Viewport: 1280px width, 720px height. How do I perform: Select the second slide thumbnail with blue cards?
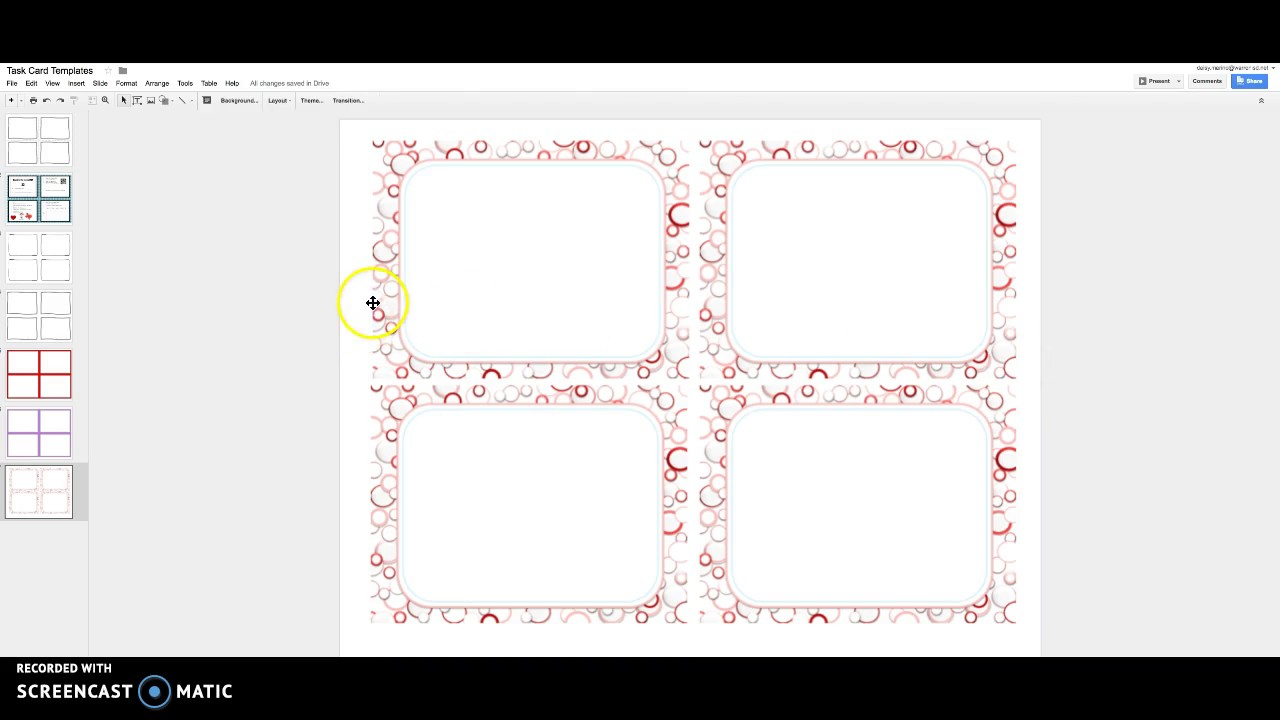[39, 198]
